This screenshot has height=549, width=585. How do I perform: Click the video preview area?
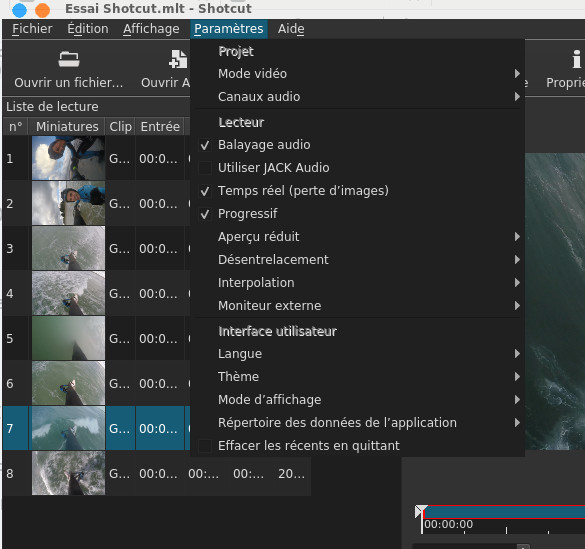click(x=555, y=301)
